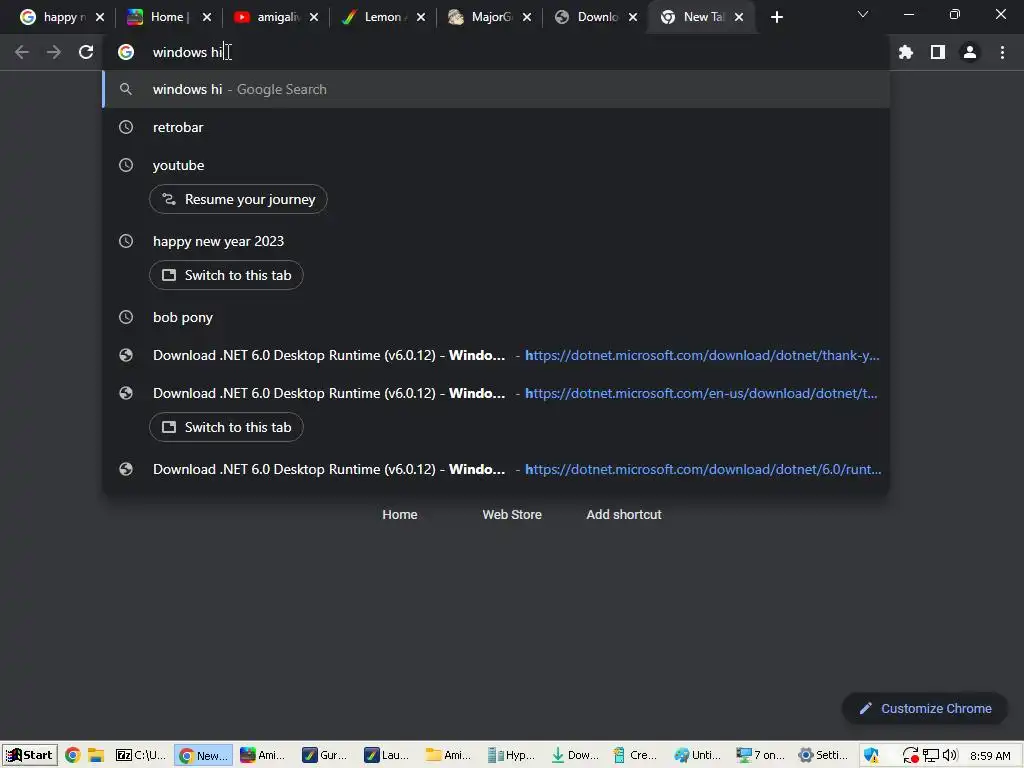Reload the page with the refresh icon
The width and height of the screenshot is (1024, 768).
pos(86,52)
